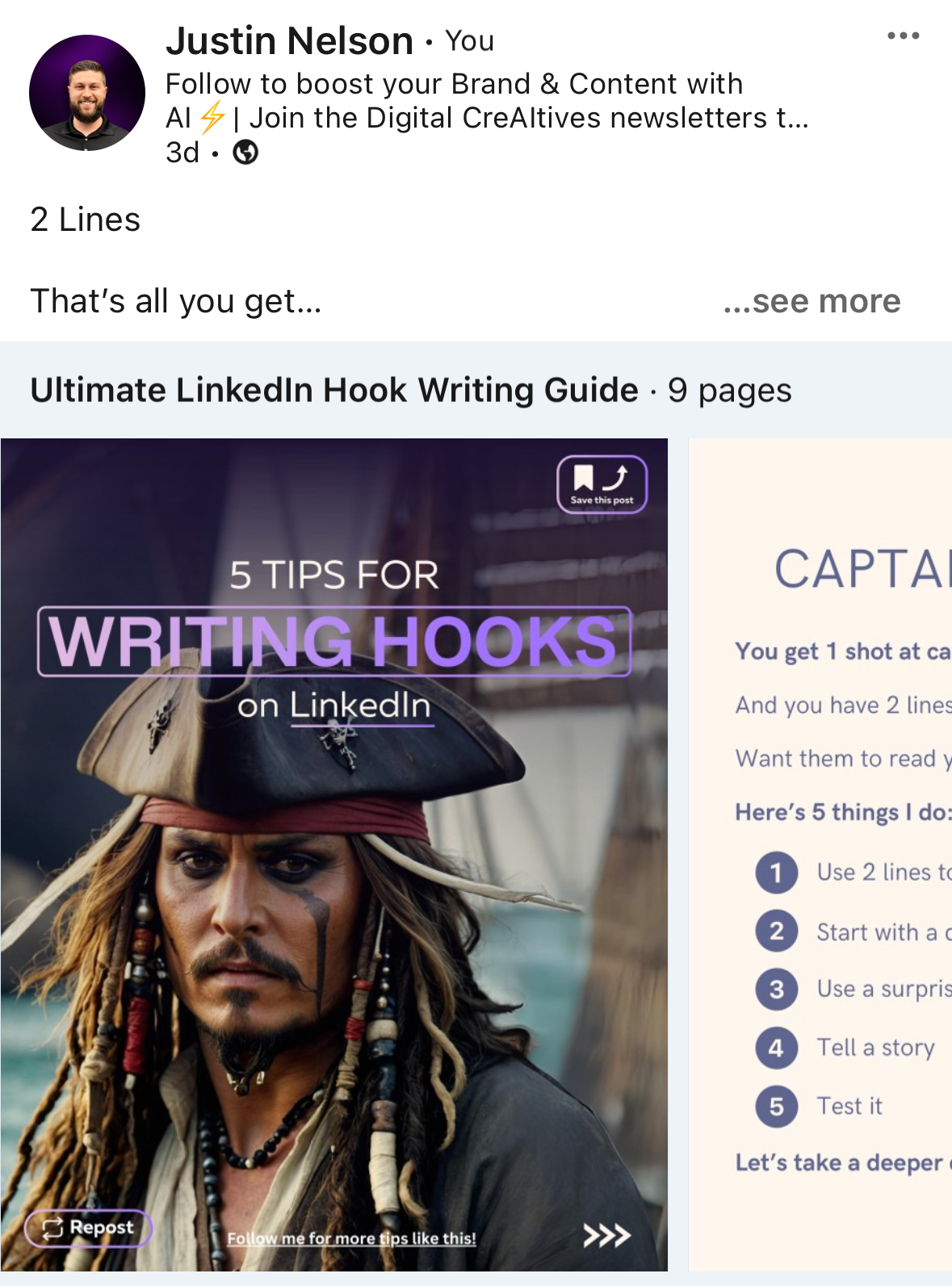The height and width of the screenshot is (1286, 952).
Task: Tap the triple chevron next-slide arrows
Action: point(606,1235)
